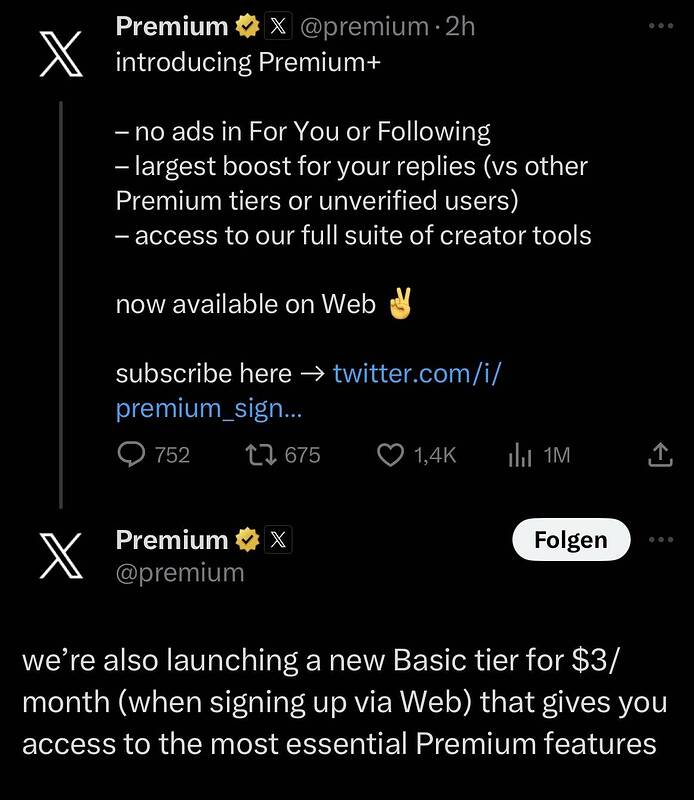The image size is (694, 800).
Task: Click the gold verified badge in first post
Action: tap(247, 27)
